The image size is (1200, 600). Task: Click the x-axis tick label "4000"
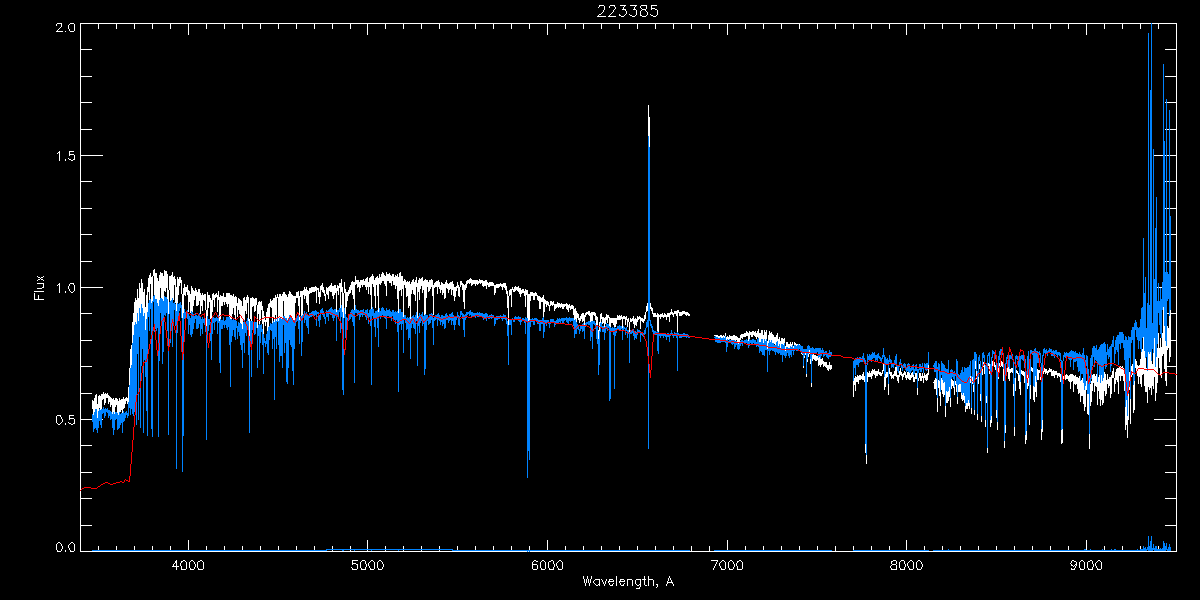pyautogui.click(x=188, y=565)
